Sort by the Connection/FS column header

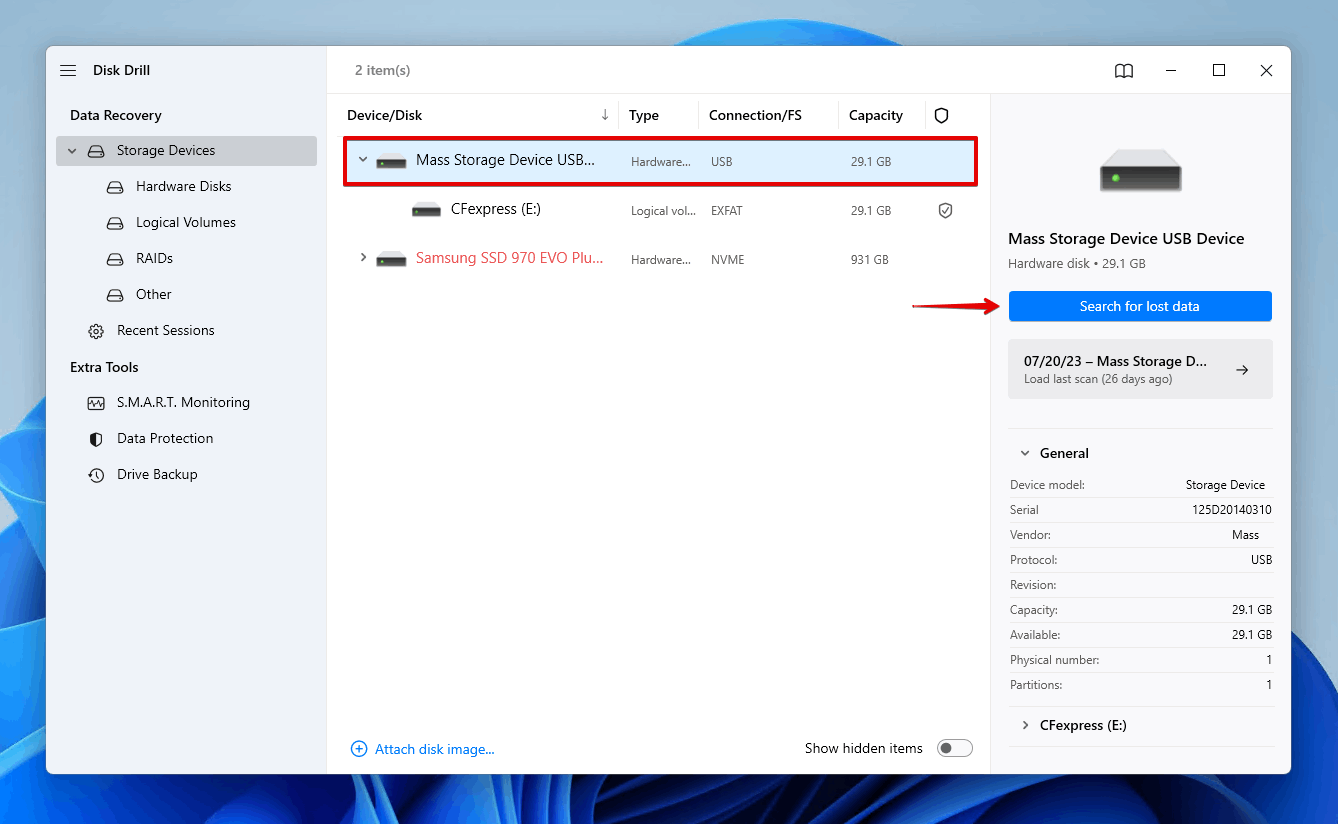click(x=755, y=115)
